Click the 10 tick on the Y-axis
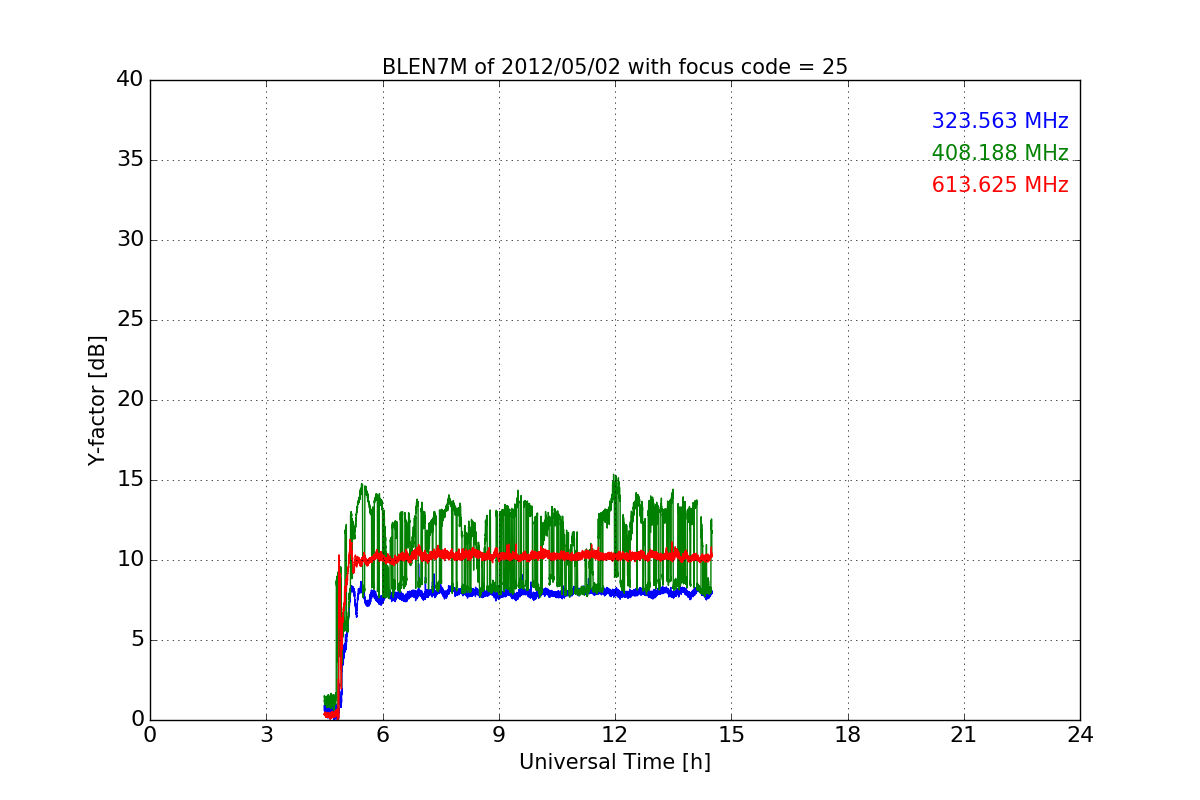This screenshot has height=800, width=1200. 130,560
